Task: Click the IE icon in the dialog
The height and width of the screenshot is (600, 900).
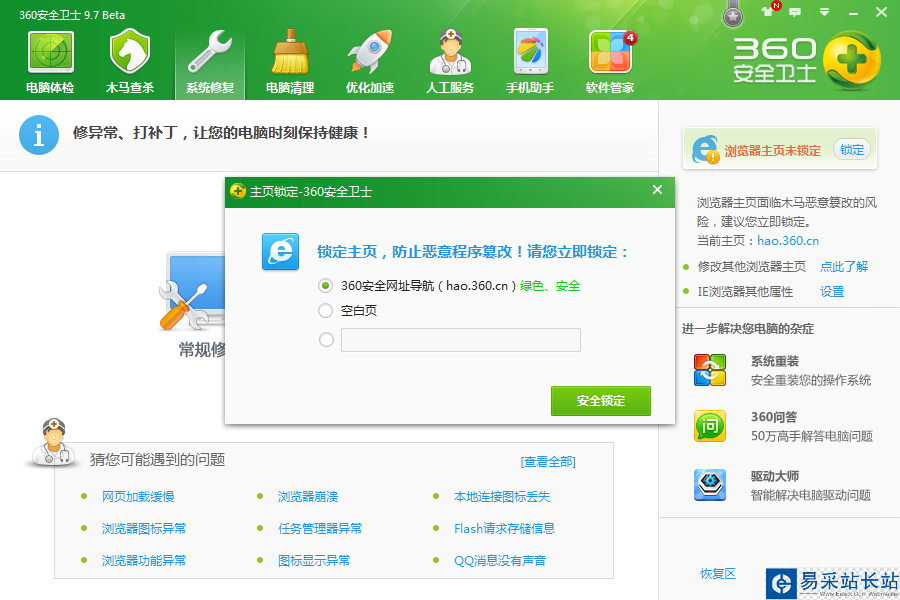Action: [x=281, y=251]
